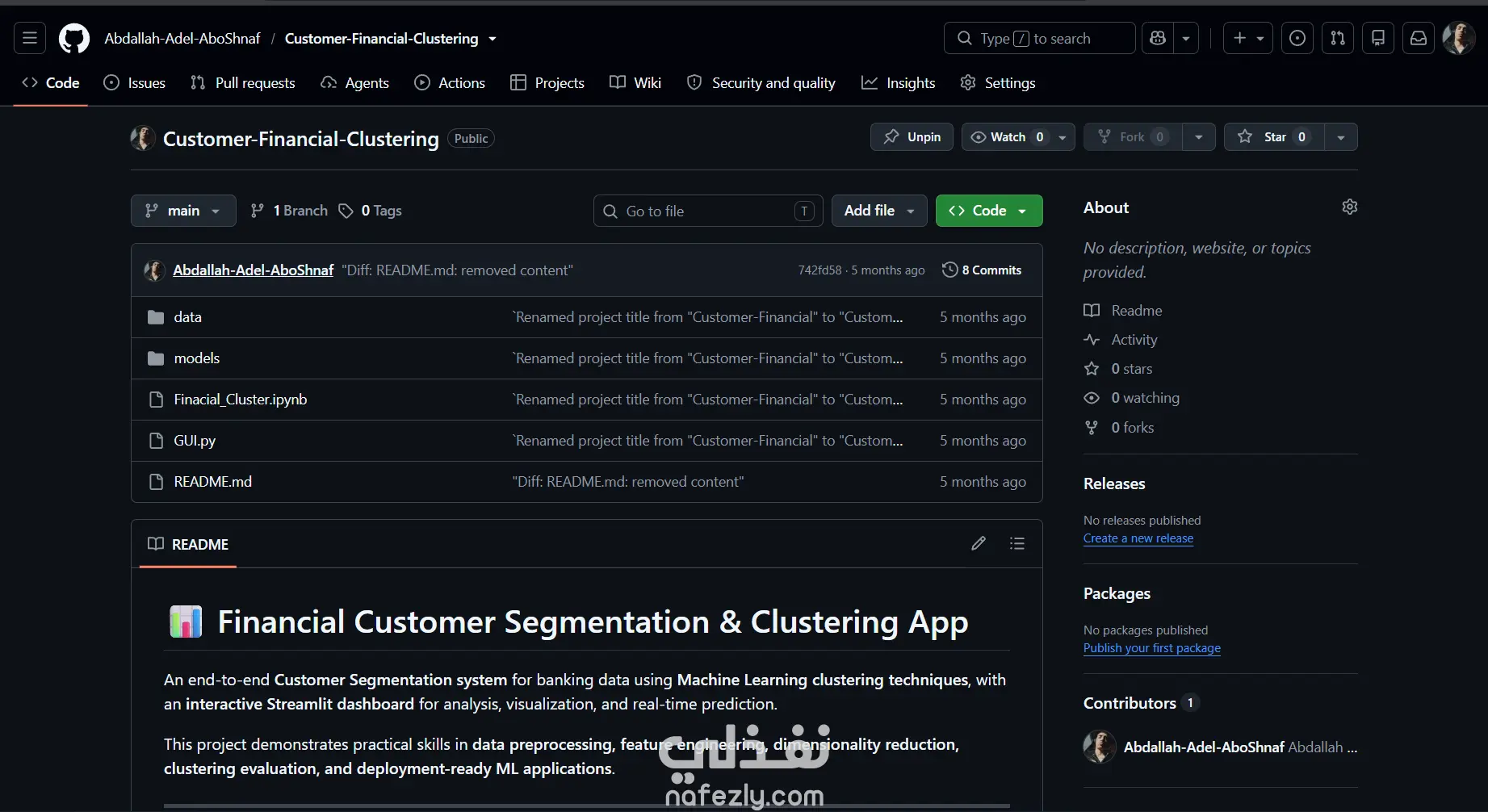Open the README.md file
The image size is (1488, 812).
(x=213, y=482)
